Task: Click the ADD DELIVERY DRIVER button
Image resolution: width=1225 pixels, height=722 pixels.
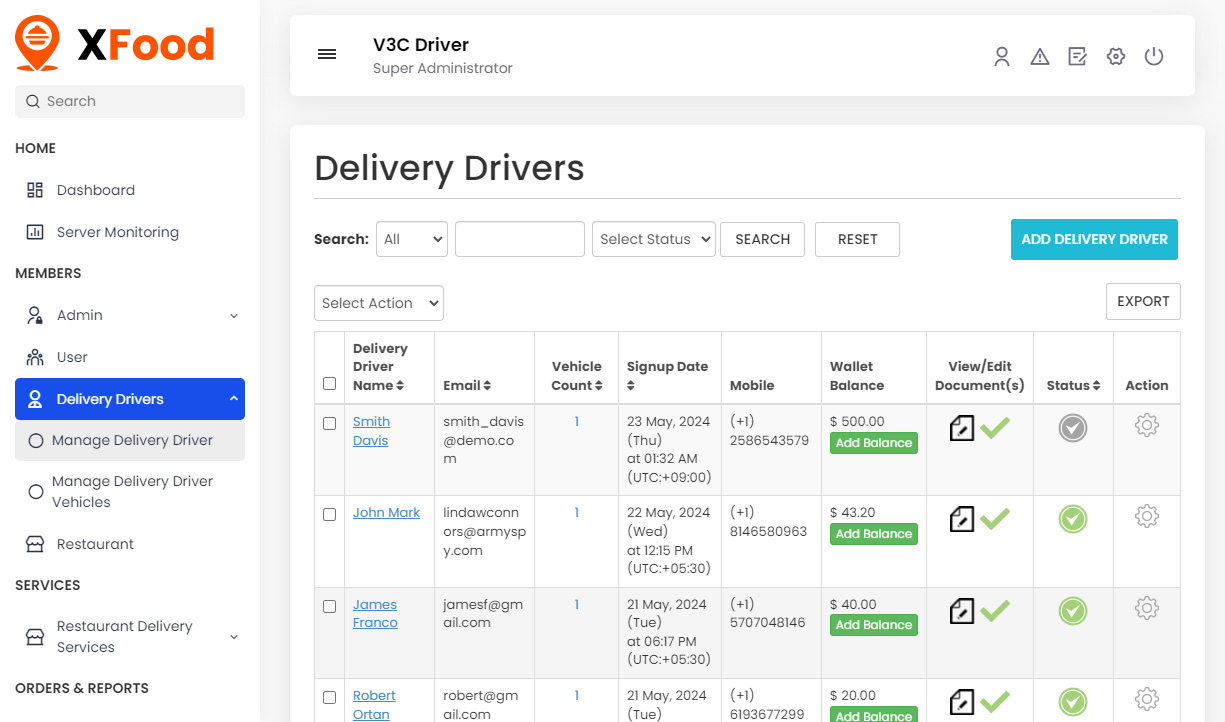Action: (x=1093, y=239)
